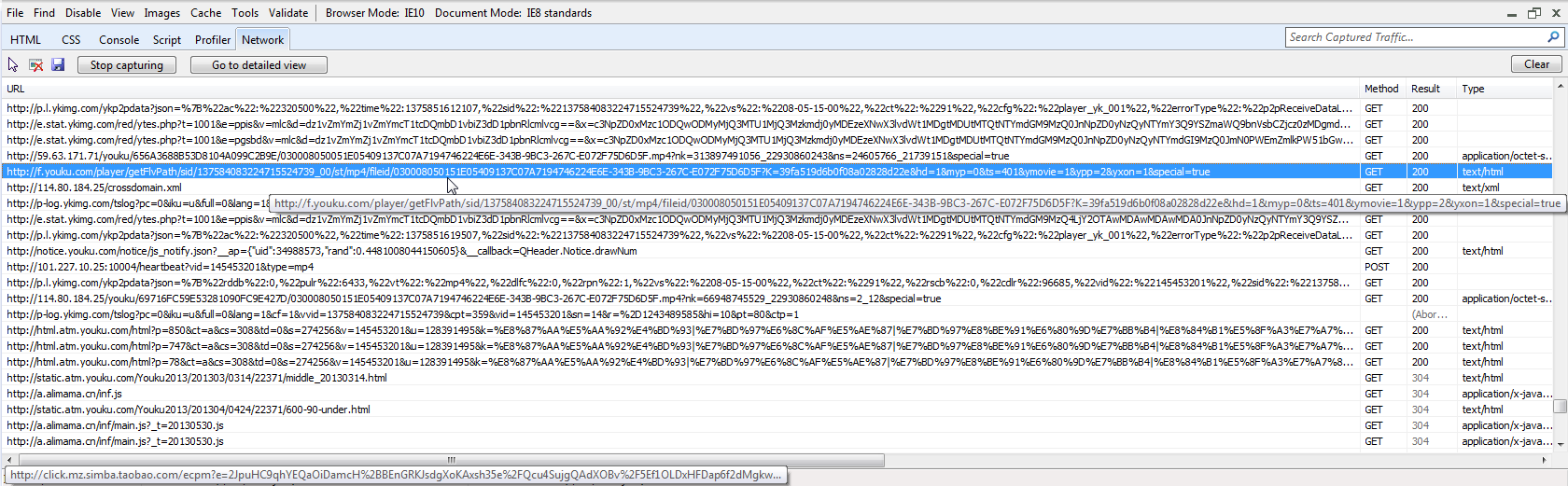1568x486 pixels.
Task: Switch to the Profiler tab
Action: coord(213,40)
